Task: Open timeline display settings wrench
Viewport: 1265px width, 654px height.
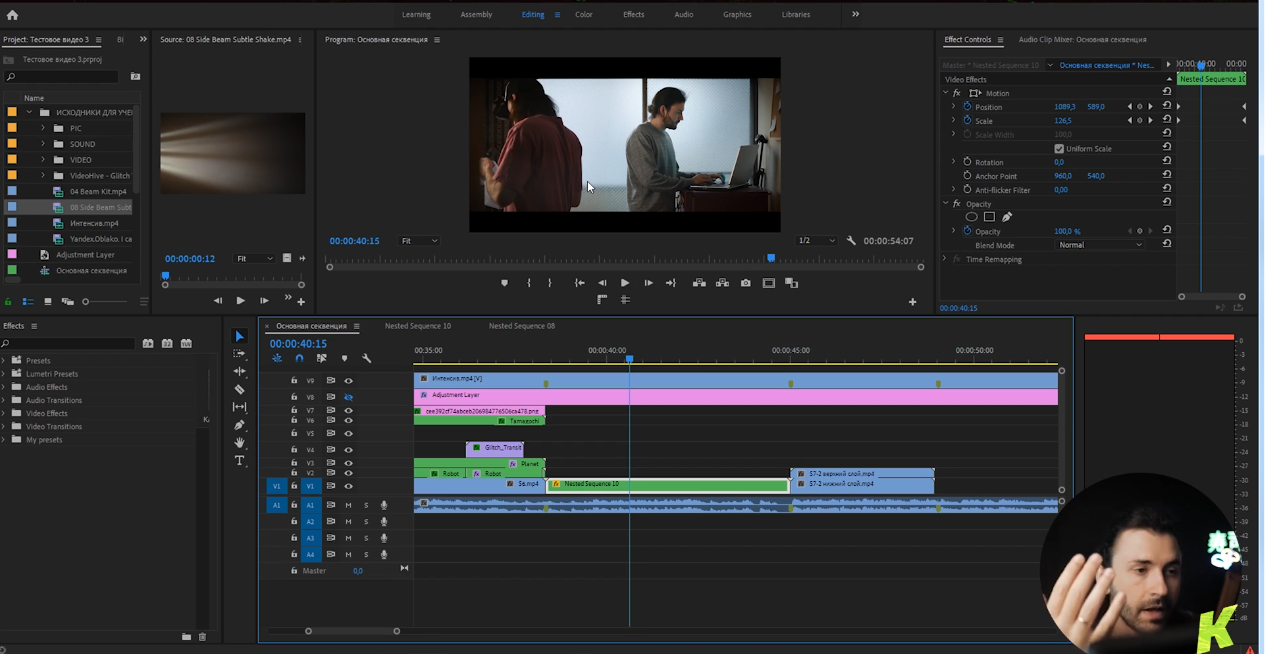Action: [x=366, y=358]
